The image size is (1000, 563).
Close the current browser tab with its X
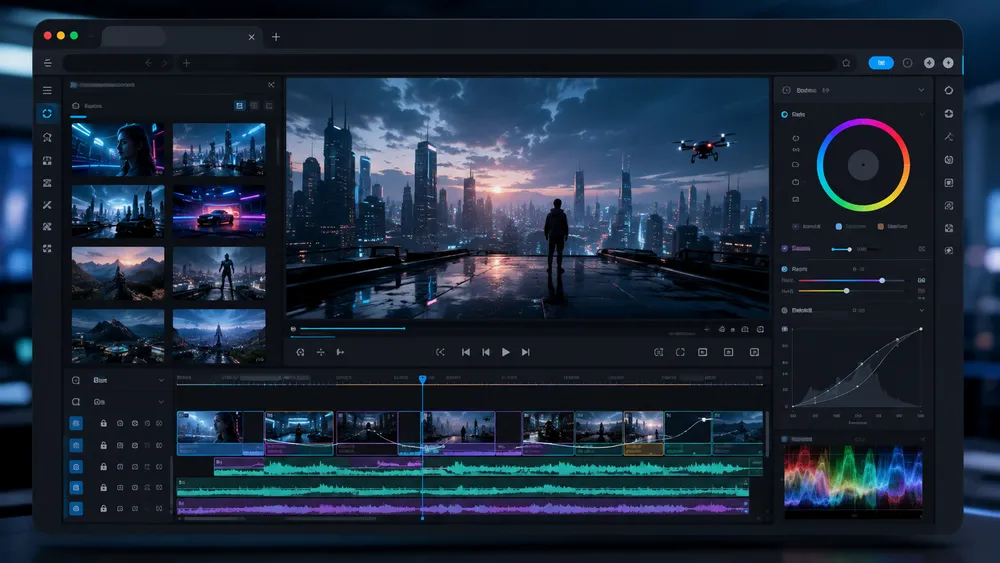251,37
